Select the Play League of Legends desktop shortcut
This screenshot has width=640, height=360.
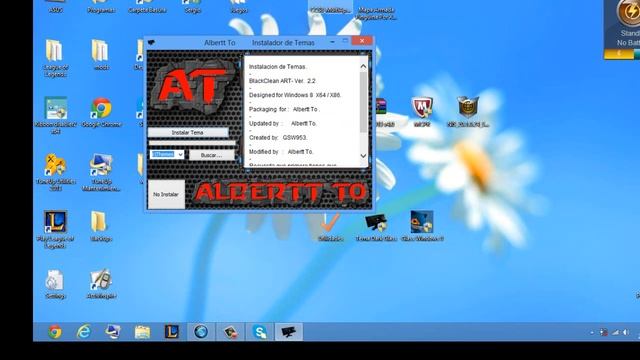click(55, 229)
